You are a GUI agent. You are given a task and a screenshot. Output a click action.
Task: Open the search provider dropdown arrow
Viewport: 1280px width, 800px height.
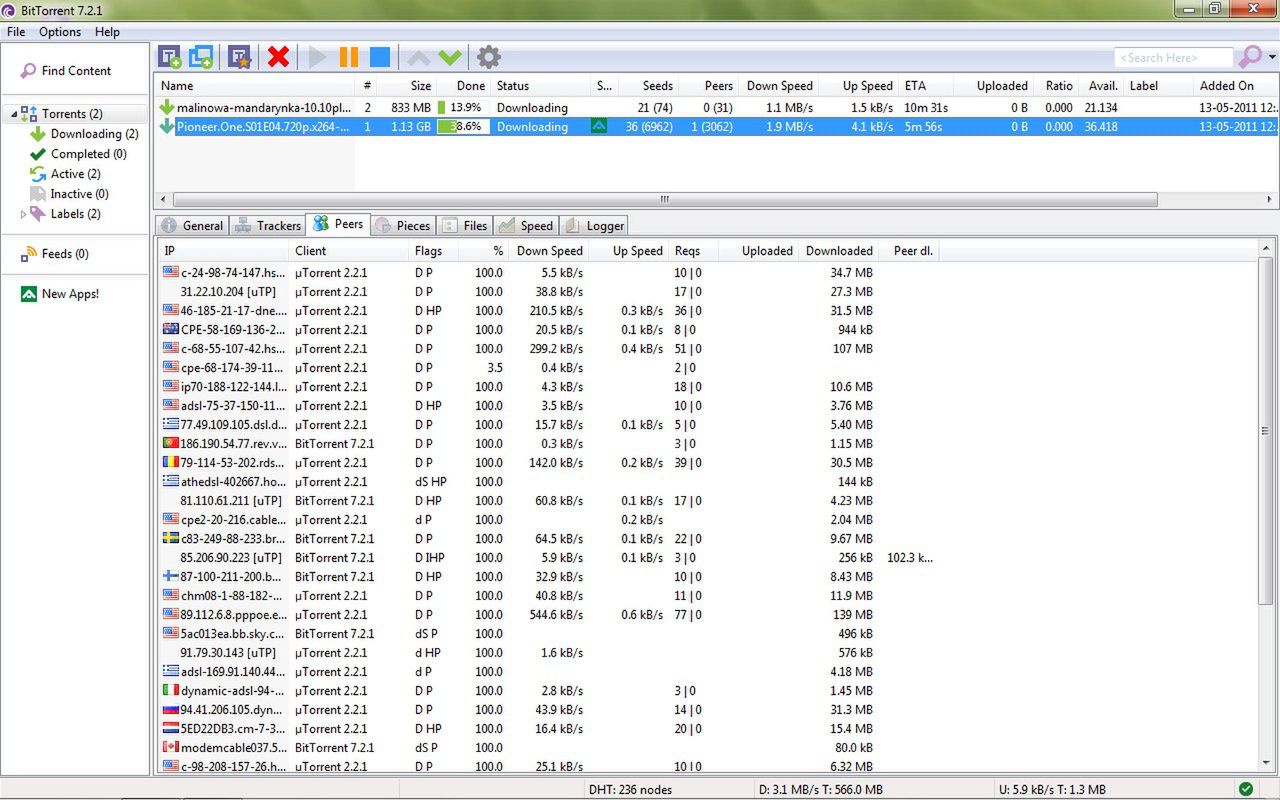tap(1272, 57)
